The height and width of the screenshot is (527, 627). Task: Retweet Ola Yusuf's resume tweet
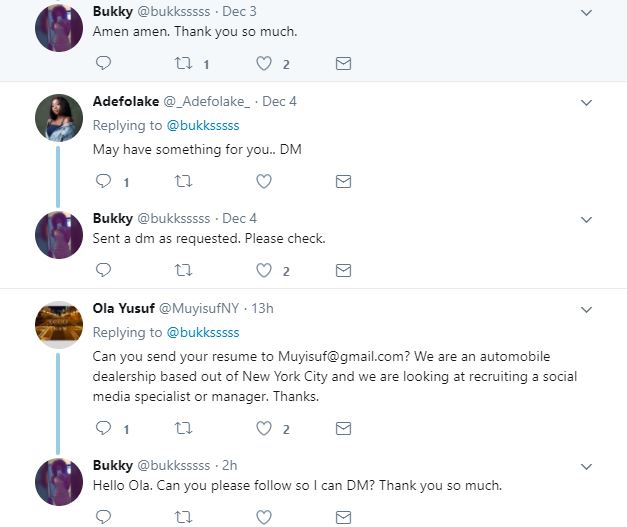click(x=183, y=429)
